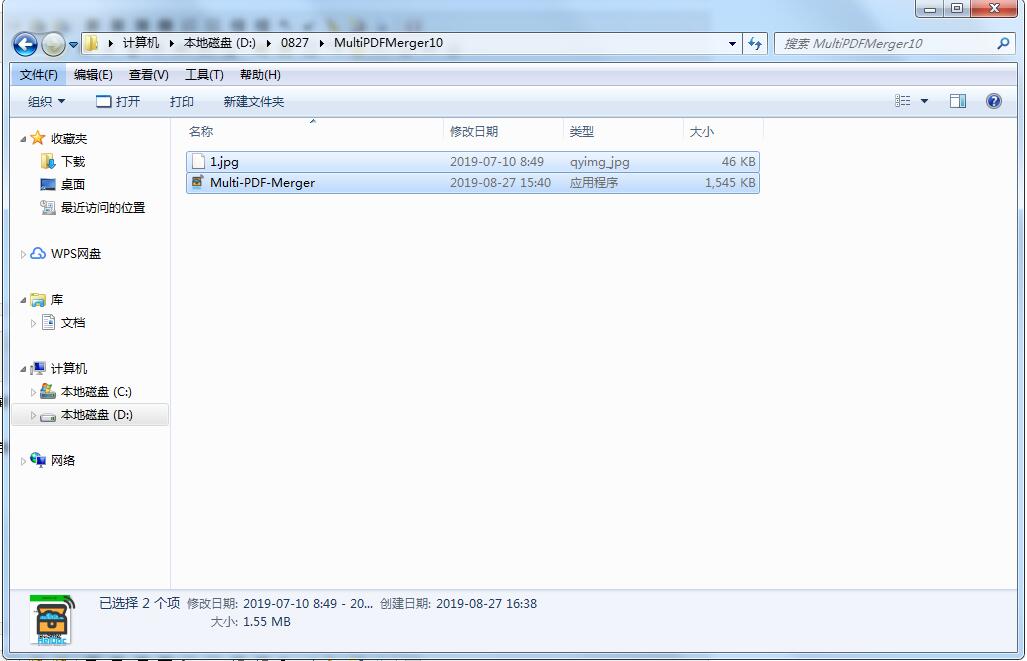Image resolution: width=1027 pixels, height=661 pixels.
Task: Collapse the 计算机 tree node
Action: pyautogui.click(x=24, y=369)
